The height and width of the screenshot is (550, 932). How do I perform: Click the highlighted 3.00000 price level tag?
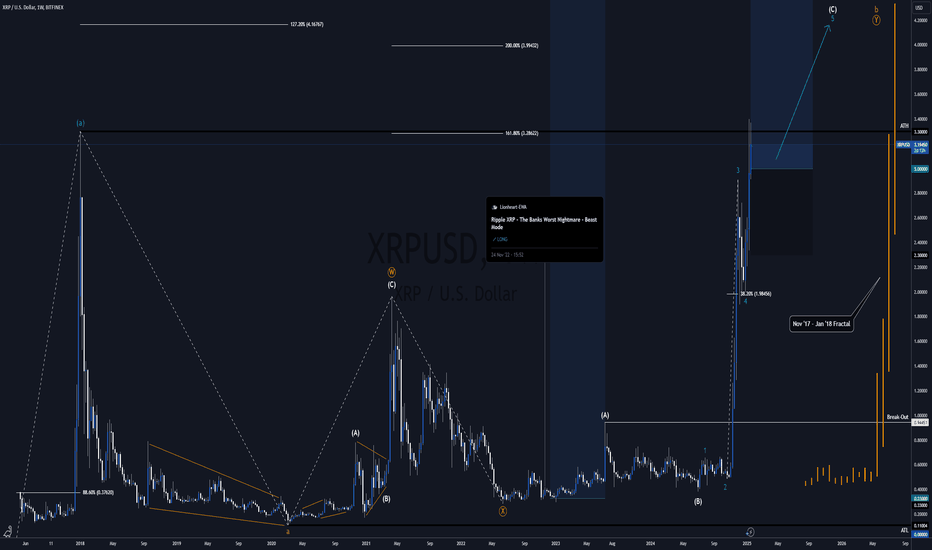pyautogui.click(x=920, y=169)
